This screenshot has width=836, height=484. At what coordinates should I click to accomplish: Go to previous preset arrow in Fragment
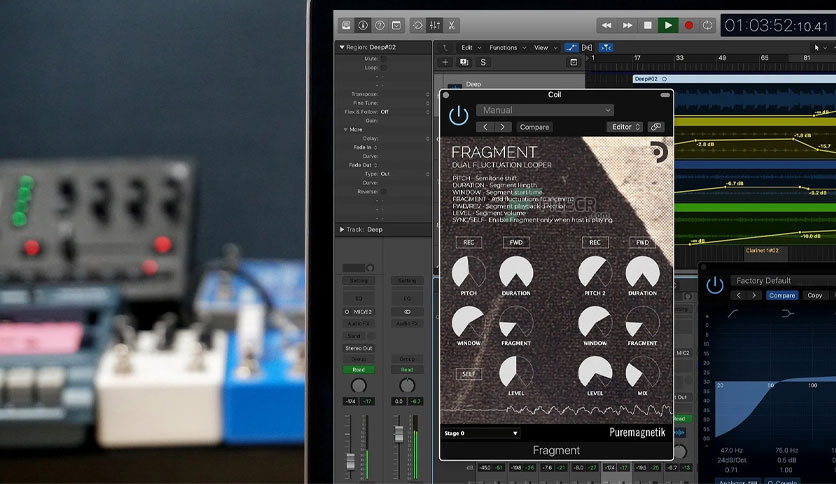(x=485, y=127)
